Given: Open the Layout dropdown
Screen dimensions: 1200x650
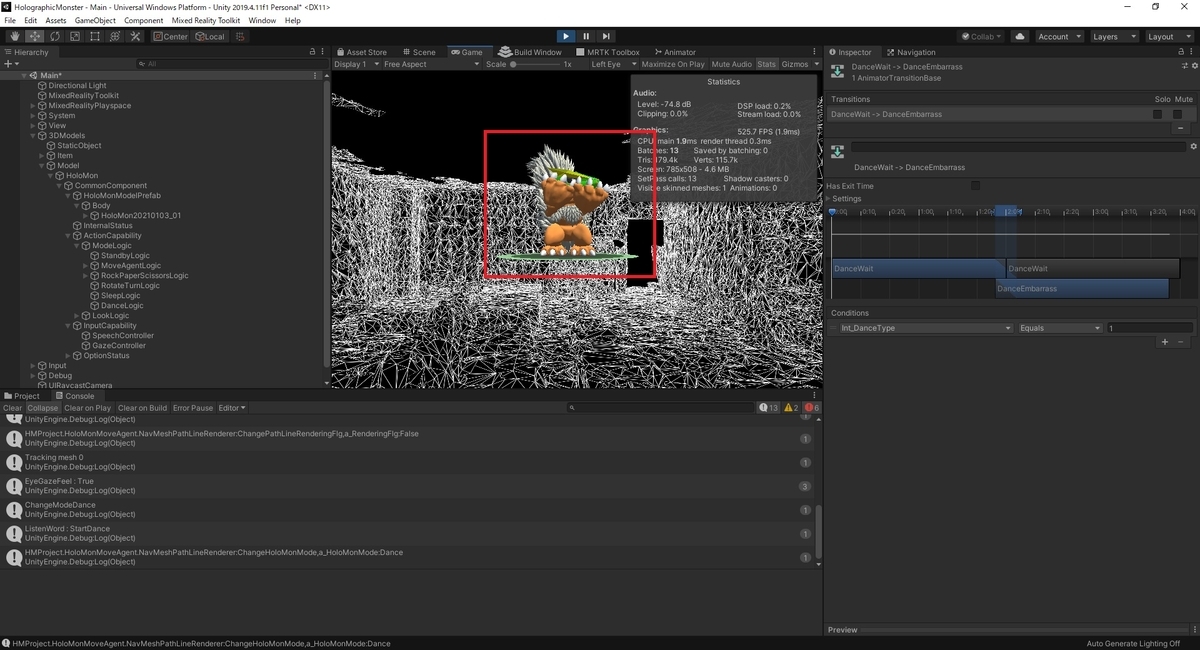Looking at the screenshot, I should click(x=1168, y=36).
